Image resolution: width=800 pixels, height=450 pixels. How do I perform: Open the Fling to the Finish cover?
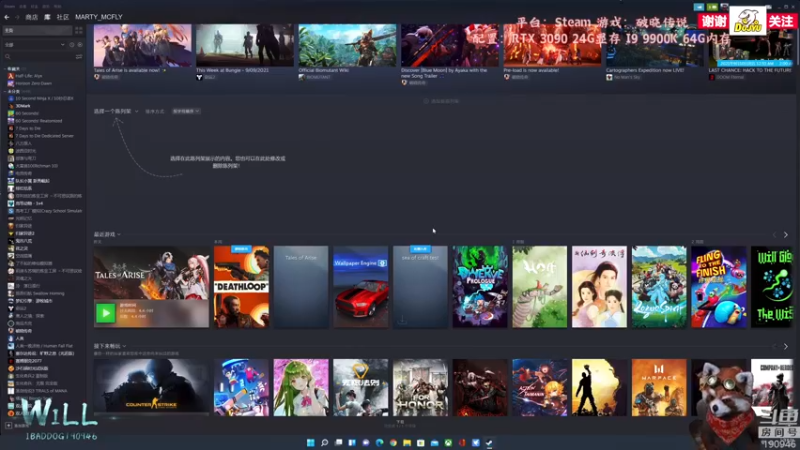tap(719, 287)
